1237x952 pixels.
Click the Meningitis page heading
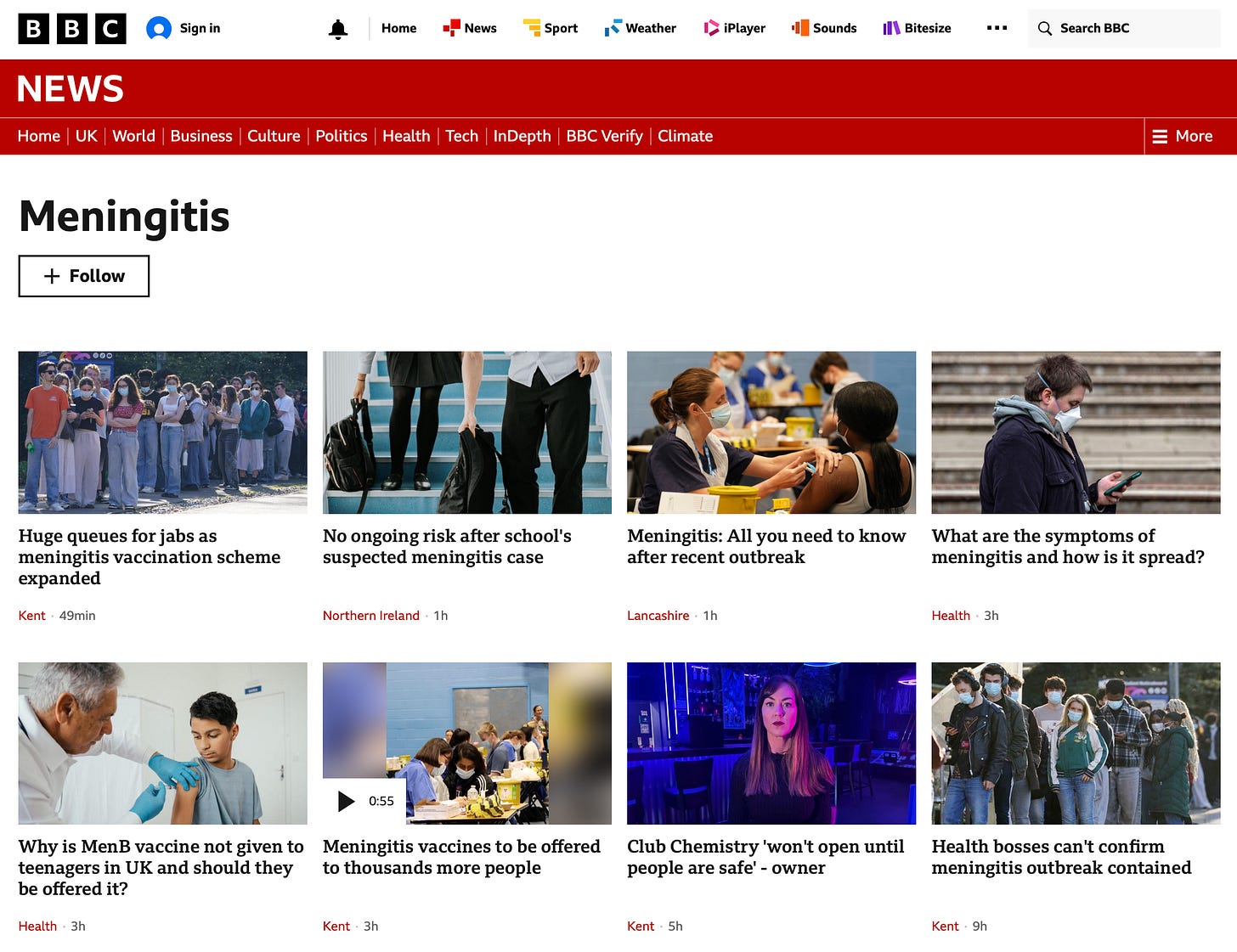(124, 217)
